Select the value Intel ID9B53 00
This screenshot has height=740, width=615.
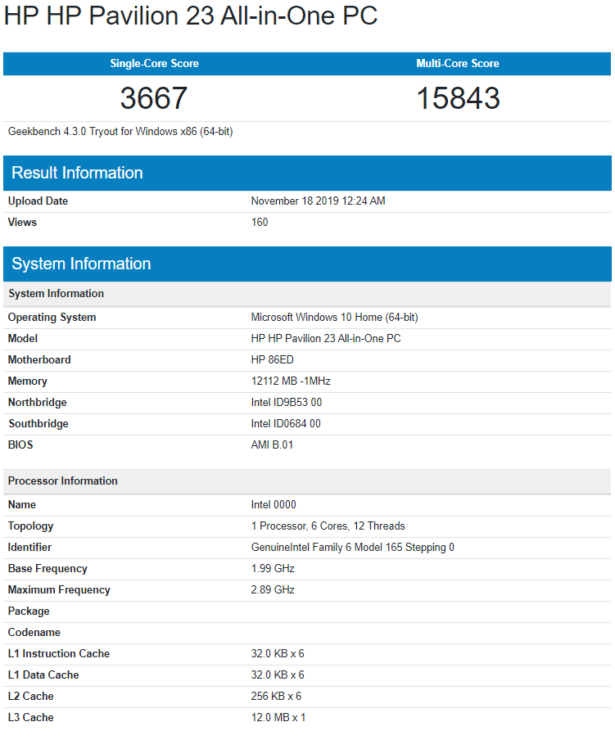click(x=286, y=402)
